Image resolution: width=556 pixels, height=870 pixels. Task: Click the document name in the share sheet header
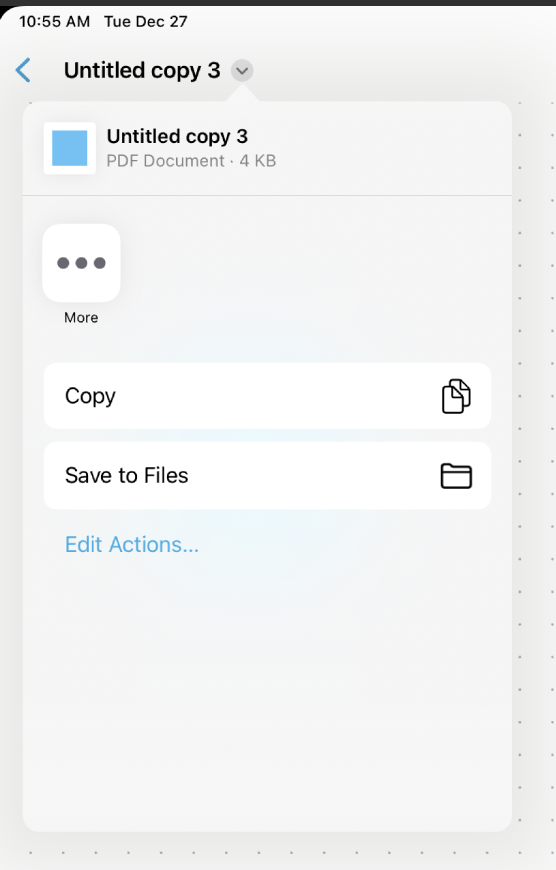click(x=177, y=136)
